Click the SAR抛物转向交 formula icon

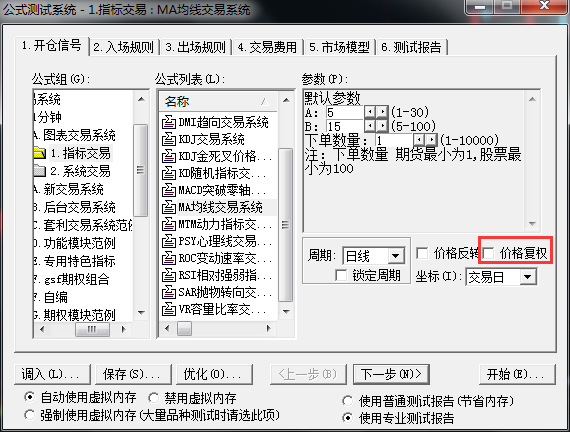[x=169, y=292]
